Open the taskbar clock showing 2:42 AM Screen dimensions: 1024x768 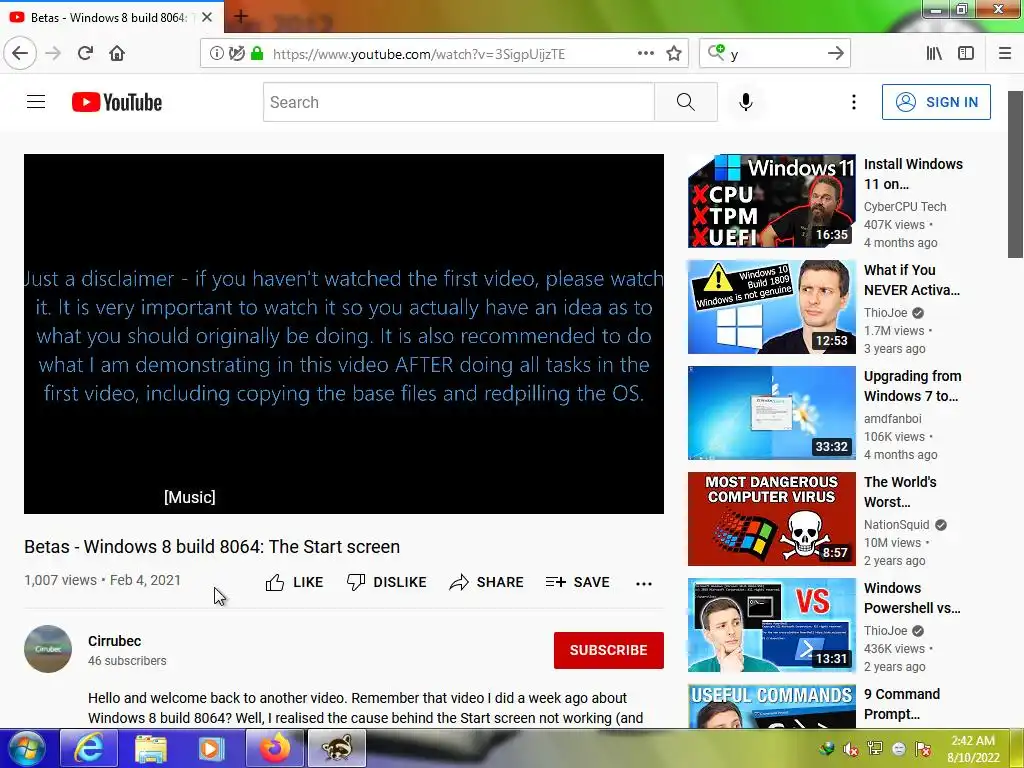pyautogui.click(x=973, y=749)
